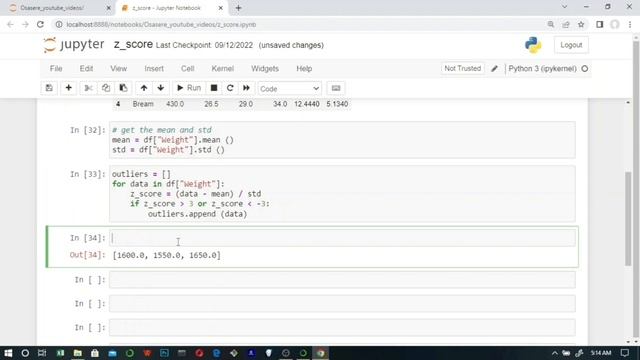Click the pencil edit mode icon
The height and width of the screenshot is (360, 640).
click(494, 69)
